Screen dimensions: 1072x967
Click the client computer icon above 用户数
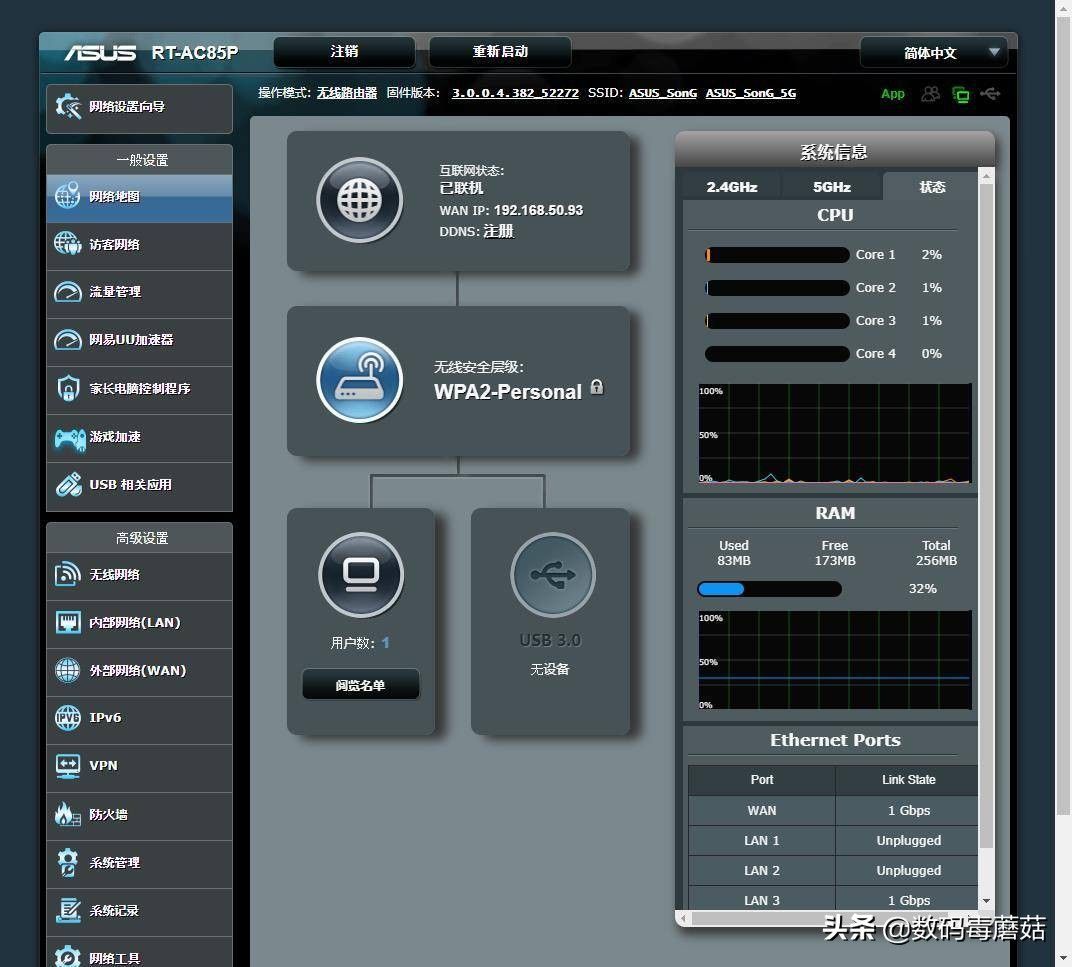coord(361,574)
